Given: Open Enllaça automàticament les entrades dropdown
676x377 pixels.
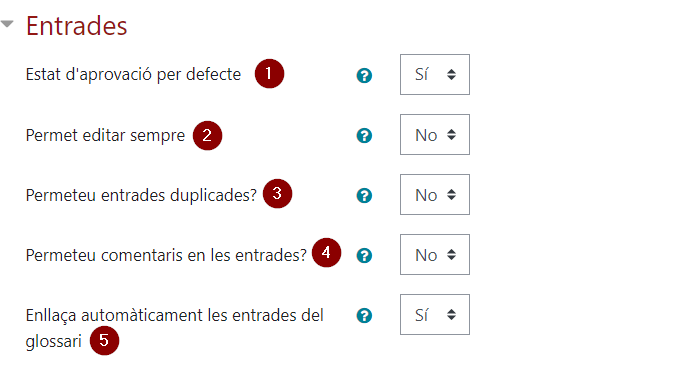Looking at the screenshot, I should pos(435,314).
